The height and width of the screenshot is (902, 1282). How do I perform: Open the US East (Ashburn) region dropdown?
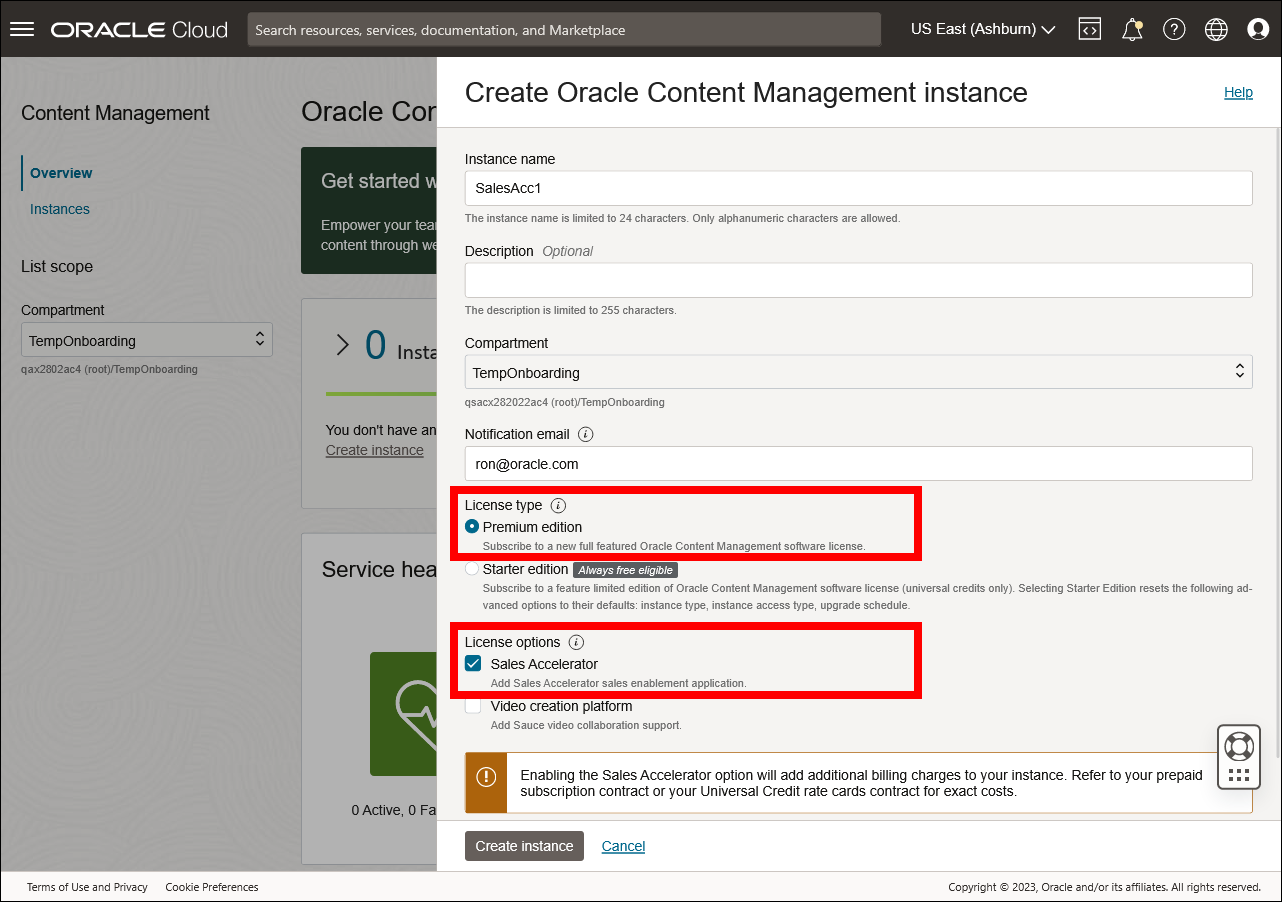[x=981, y=29]
